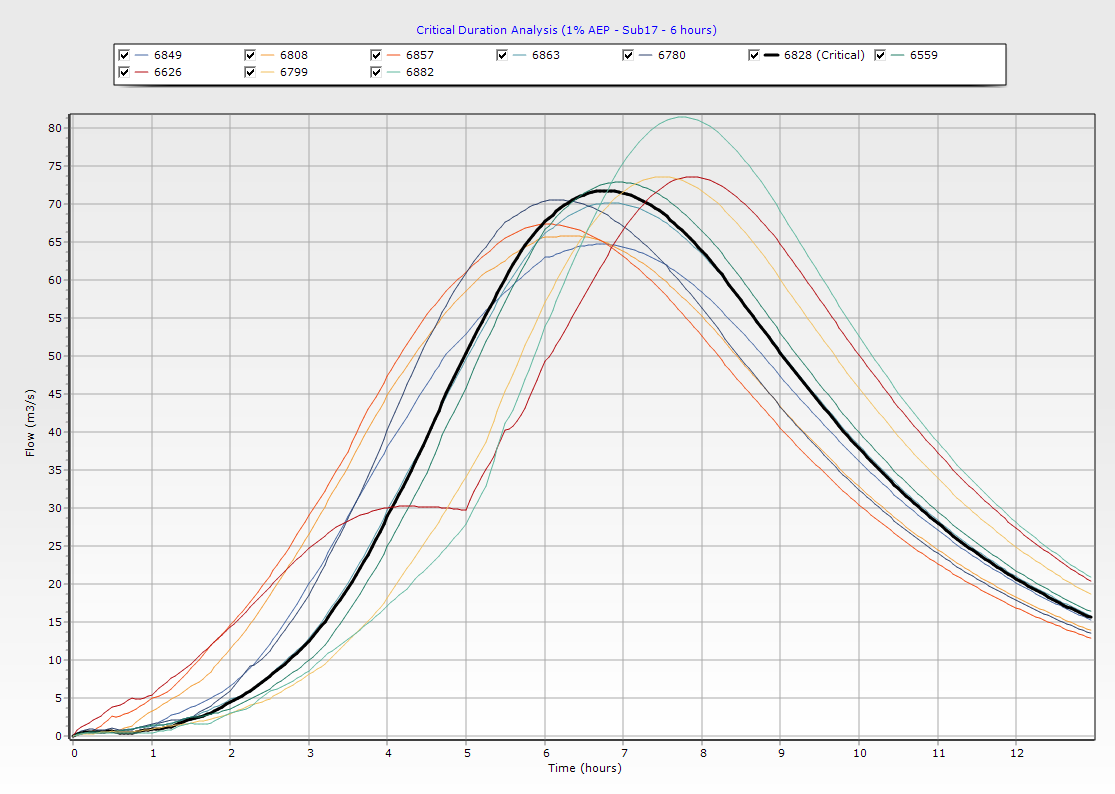The height and width of the screenshot is (794, 1115).
Task: Click the red 6626 legend line swatch
Action: click(142, 72)
